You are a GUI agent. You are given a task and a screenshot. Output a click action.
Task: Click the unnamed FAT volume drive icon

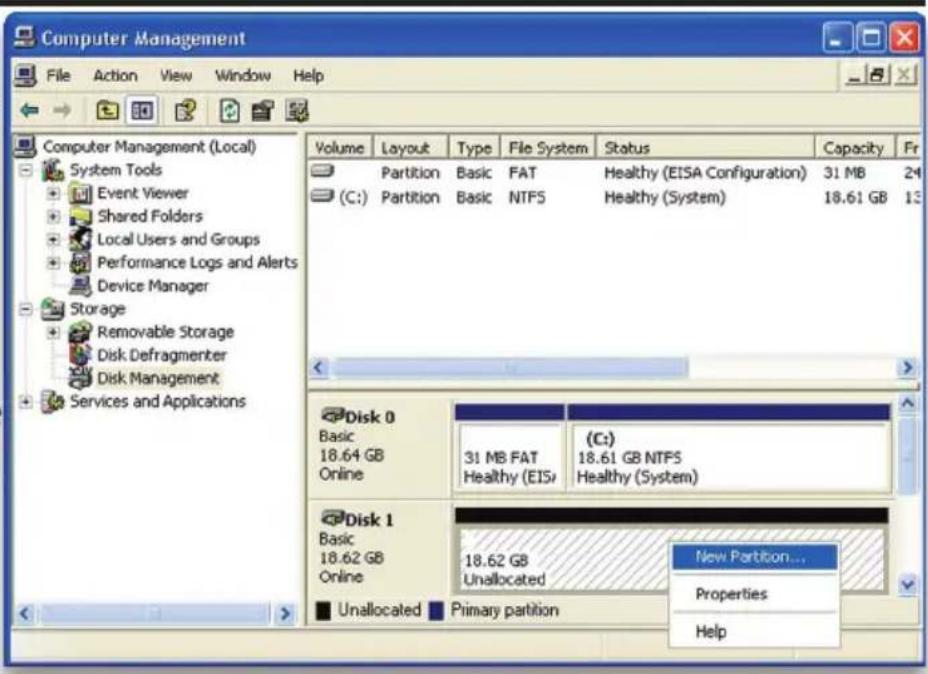(323, 171)
